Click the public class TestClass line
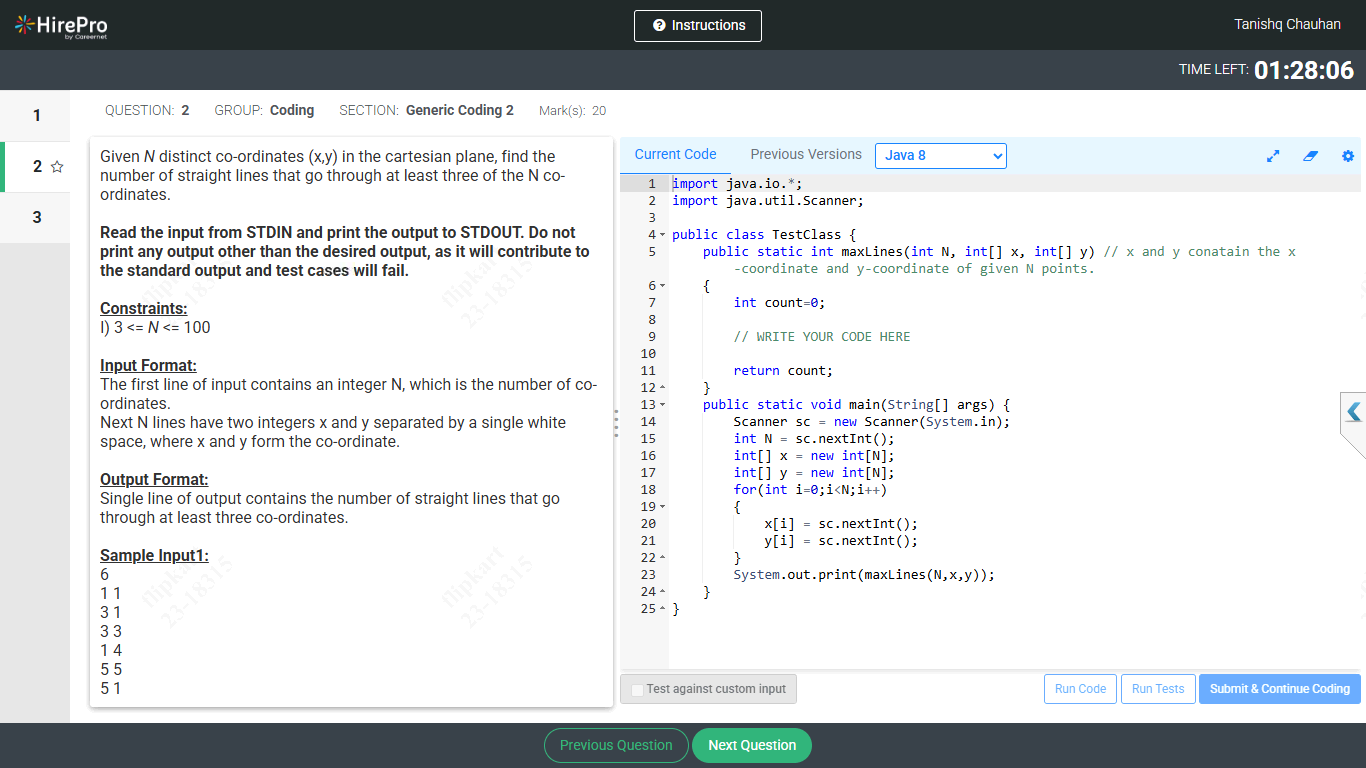Viewport: 1366px width, 768px height. (x=764, y=235)
